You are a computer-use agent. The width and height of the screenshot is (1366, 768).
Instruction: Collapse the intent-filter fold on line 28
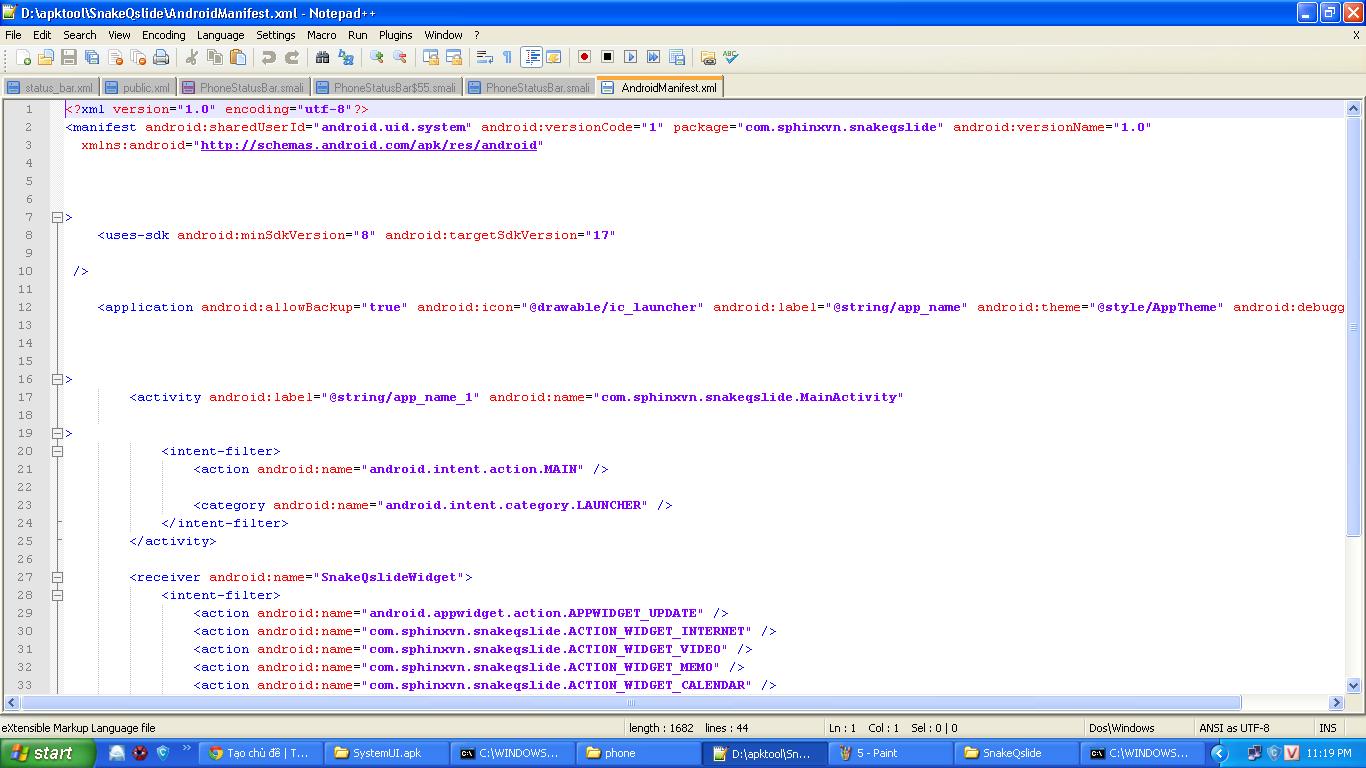[x=57, y=595]
